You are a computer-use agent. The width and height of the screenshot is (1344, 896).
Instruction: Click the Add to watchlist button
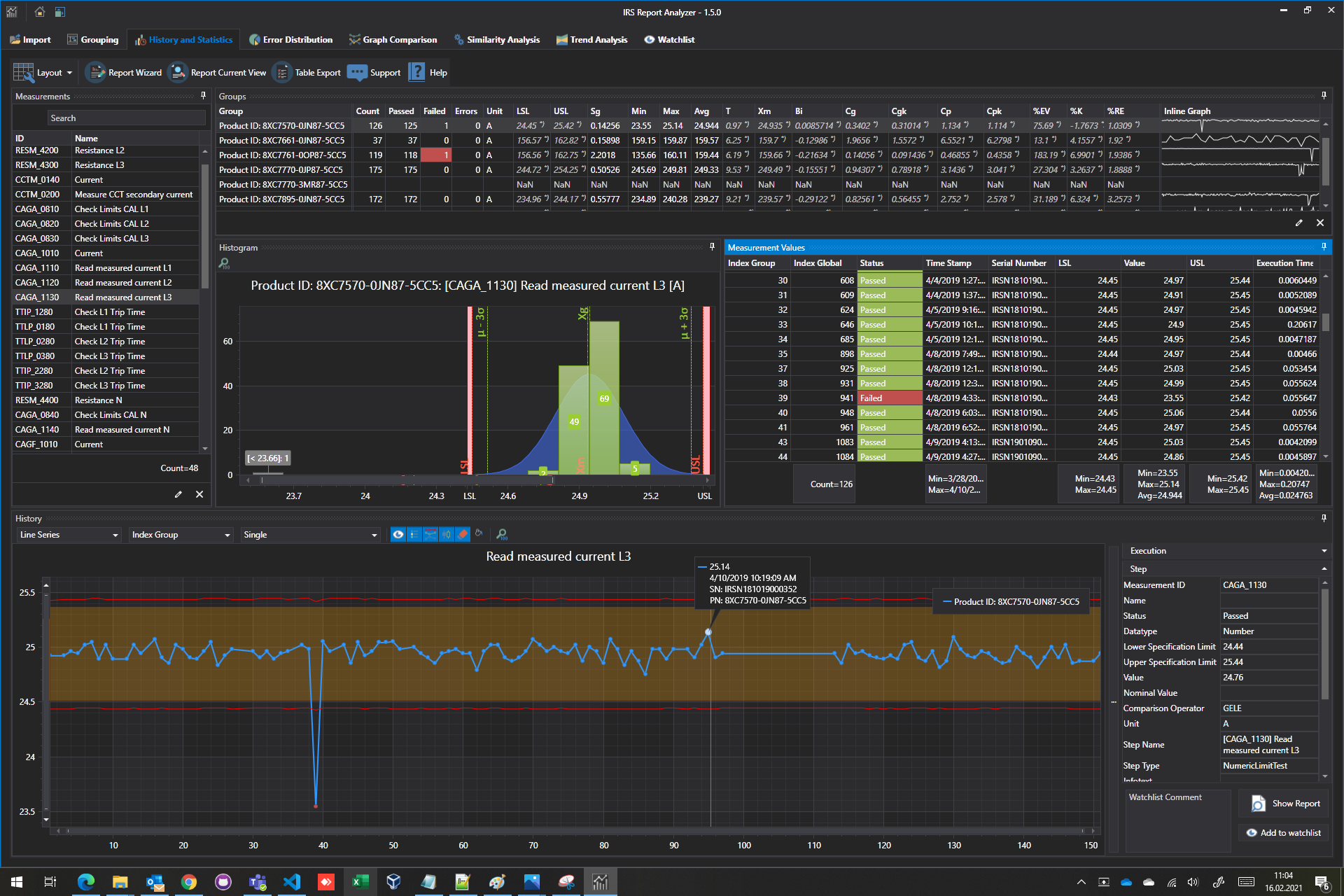1284,833
